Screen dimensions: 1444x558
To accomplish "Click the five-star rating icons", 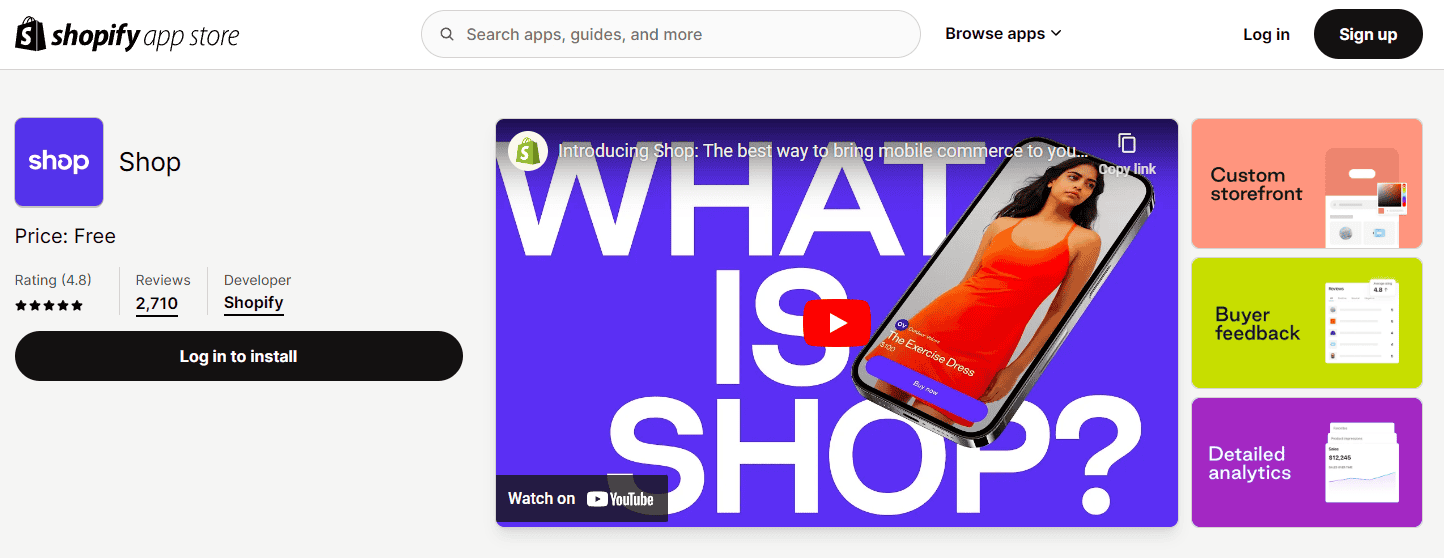I will [x=49, y=306].
